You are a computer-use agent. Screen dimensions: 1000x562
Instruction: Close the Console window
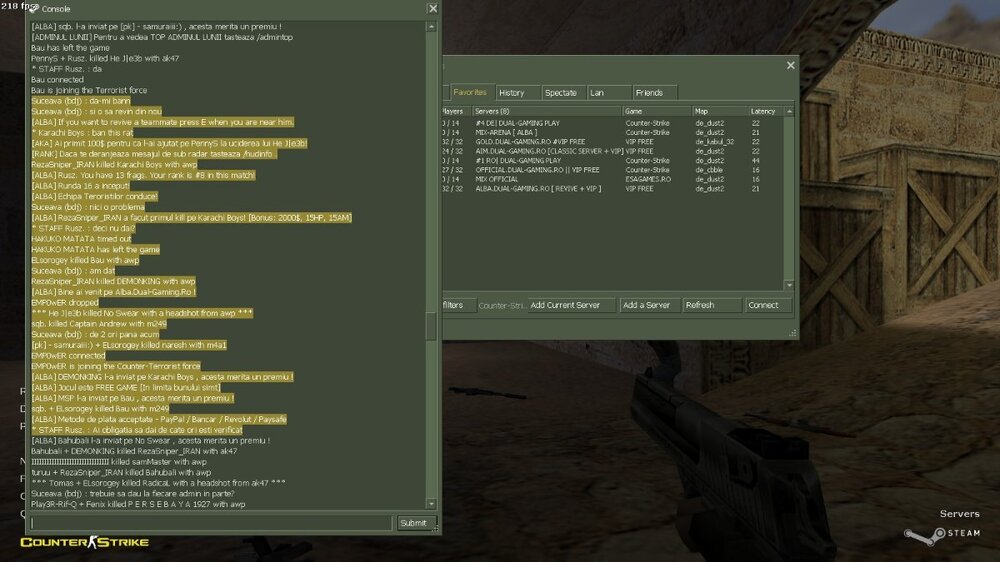coord(432,9)
